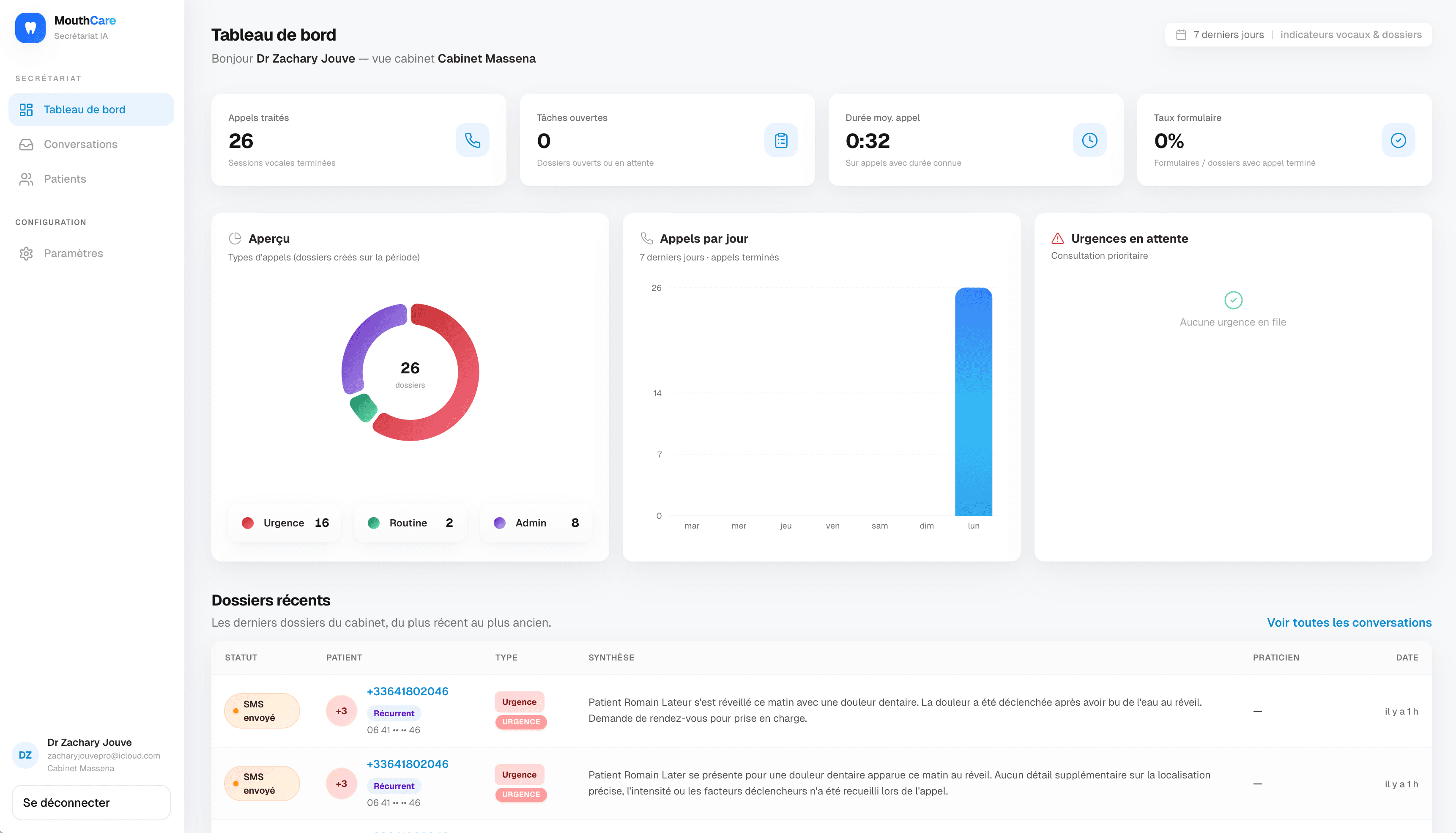Click the Cabinet Massena label under the sidebar email

tap(81, 768)
